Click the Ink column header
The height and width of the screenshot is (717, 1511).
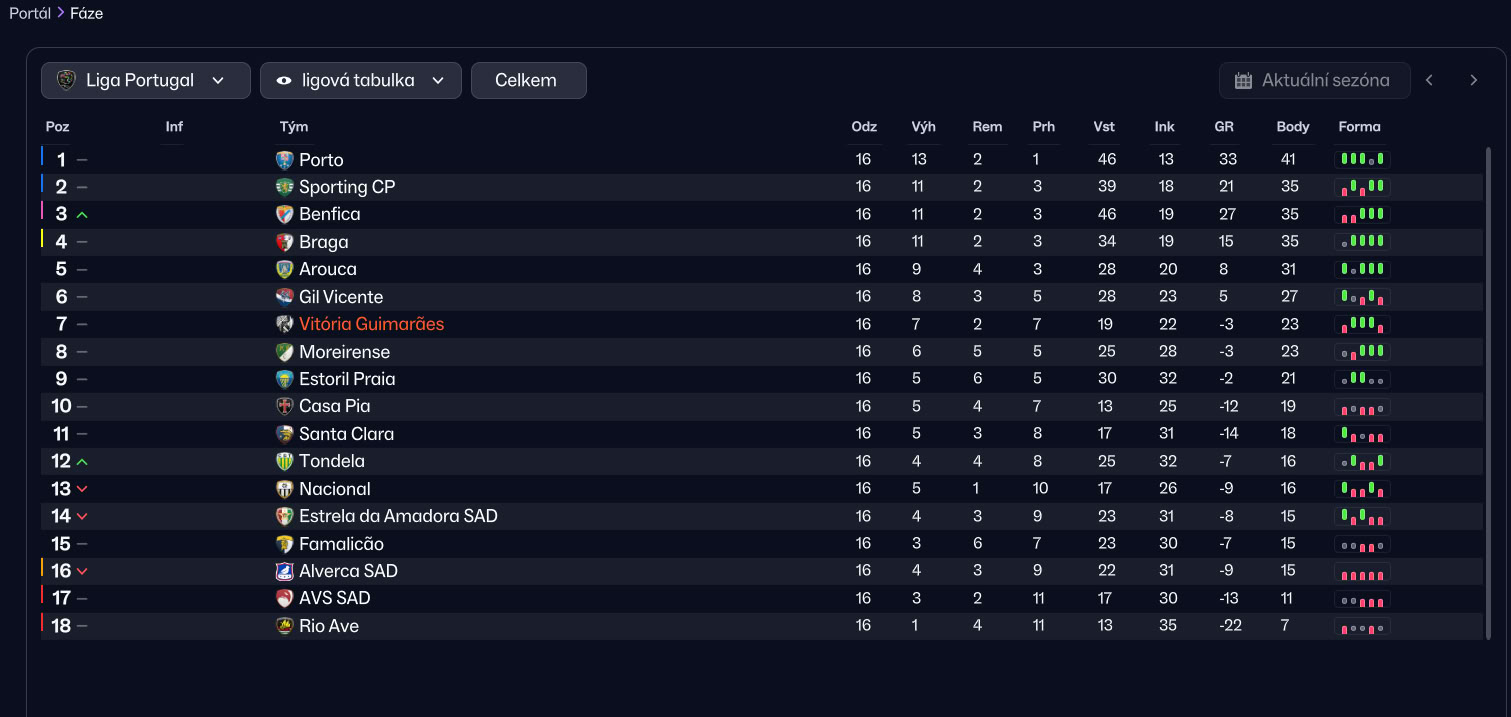[1164, 127]
